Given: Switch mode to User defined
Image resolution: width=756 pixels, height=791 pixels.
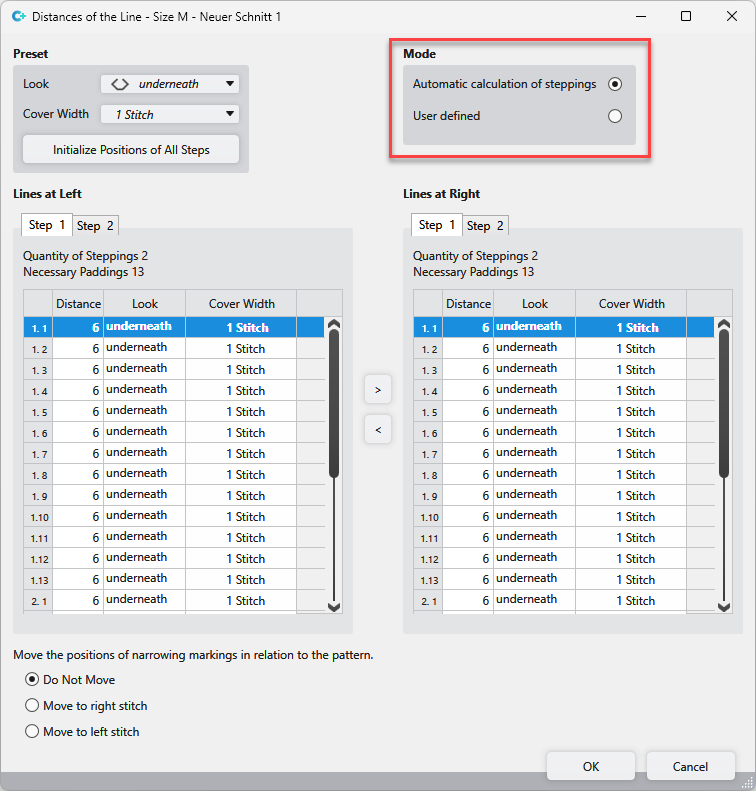Looking at the screenshot, I should click(x=614, y=116).
